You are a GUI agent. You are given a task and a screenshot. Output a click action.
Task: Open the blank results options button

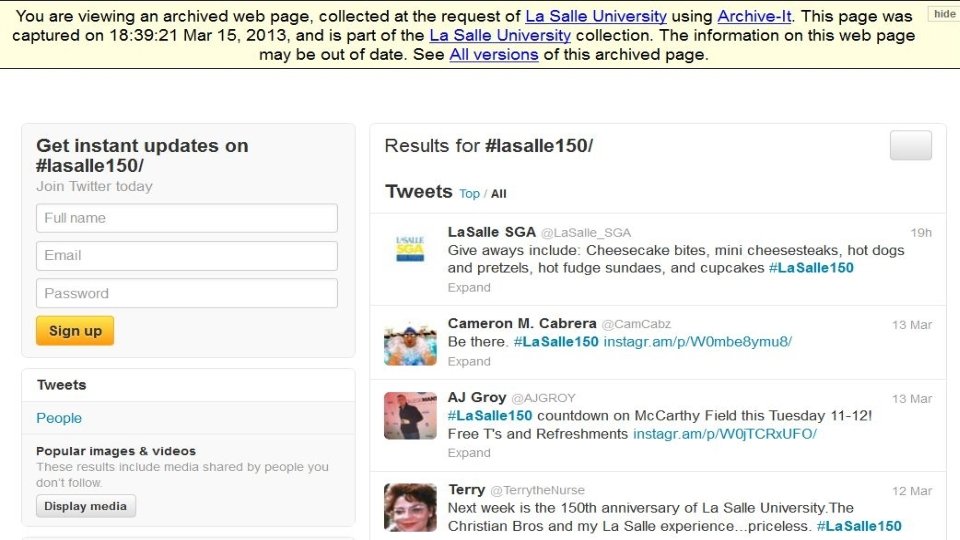[x=910, y=145]
